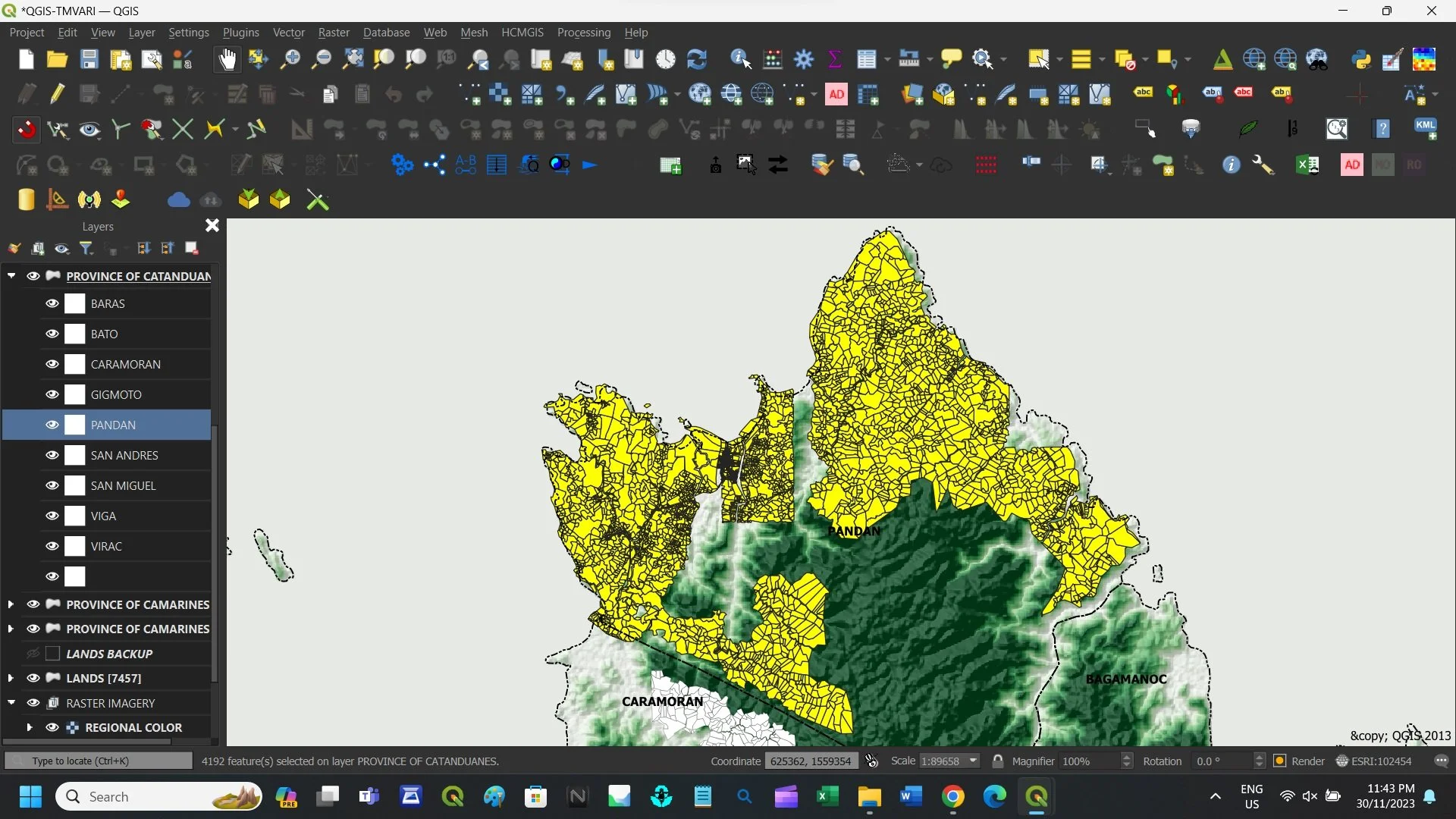Click the Zoom In magnifier tool
The width and height of the screenshot is (1456, 819).
[290, 59]
